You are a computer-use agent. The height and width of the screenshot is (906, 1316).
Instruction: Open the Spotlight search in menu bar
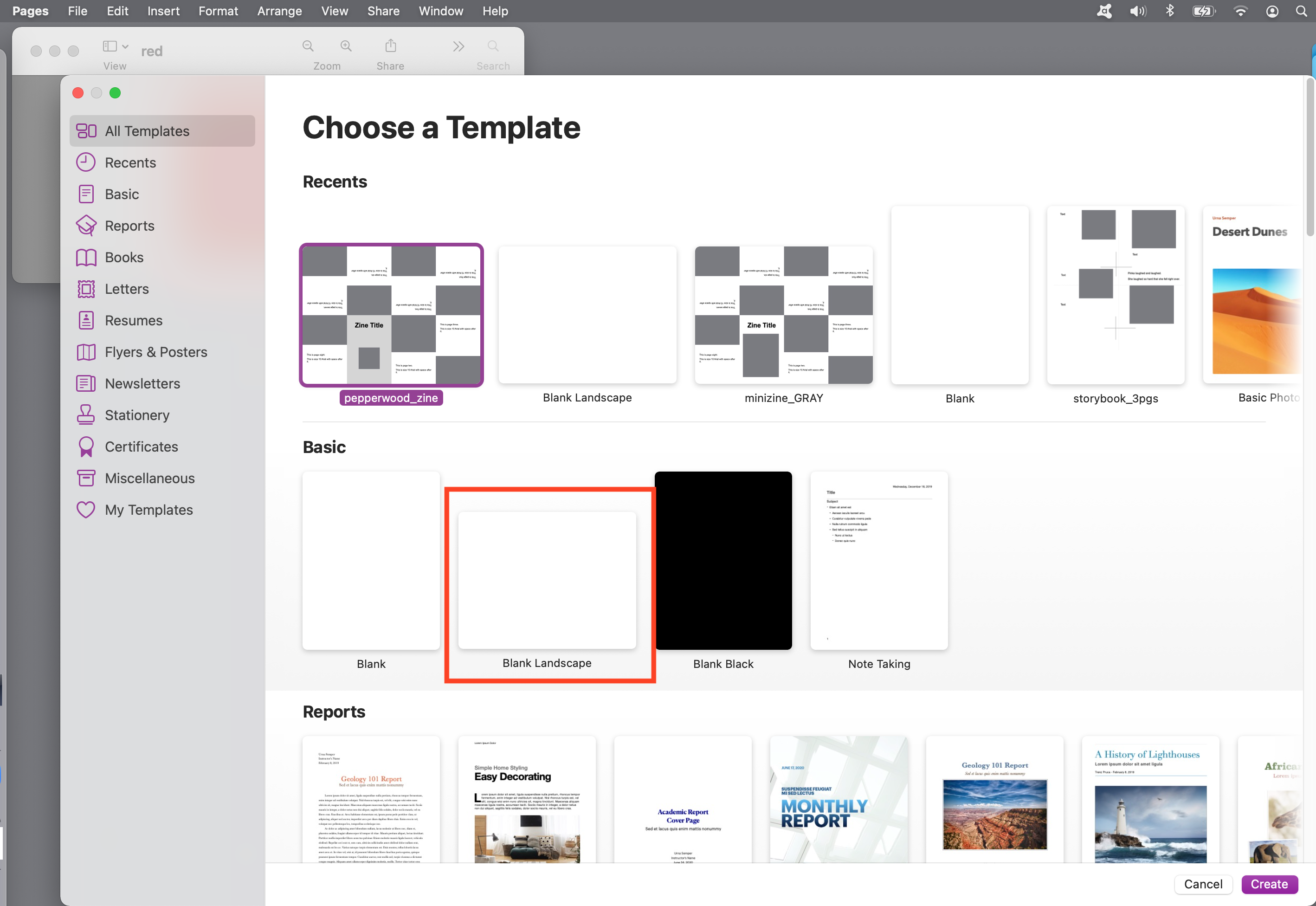(x=1301, y=11)
